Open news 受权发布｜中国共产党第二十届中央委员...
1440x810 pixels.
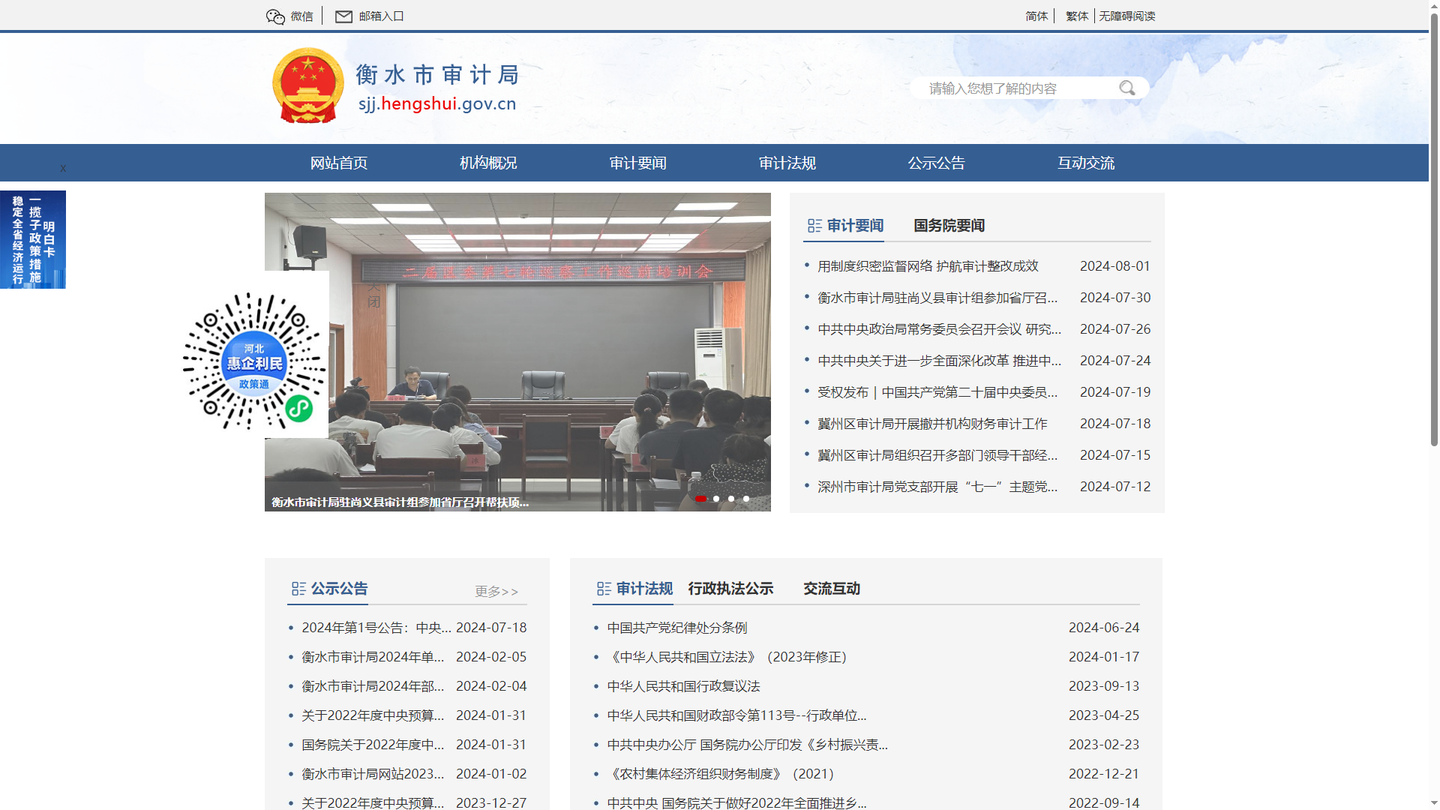click(x=937, y=392)
